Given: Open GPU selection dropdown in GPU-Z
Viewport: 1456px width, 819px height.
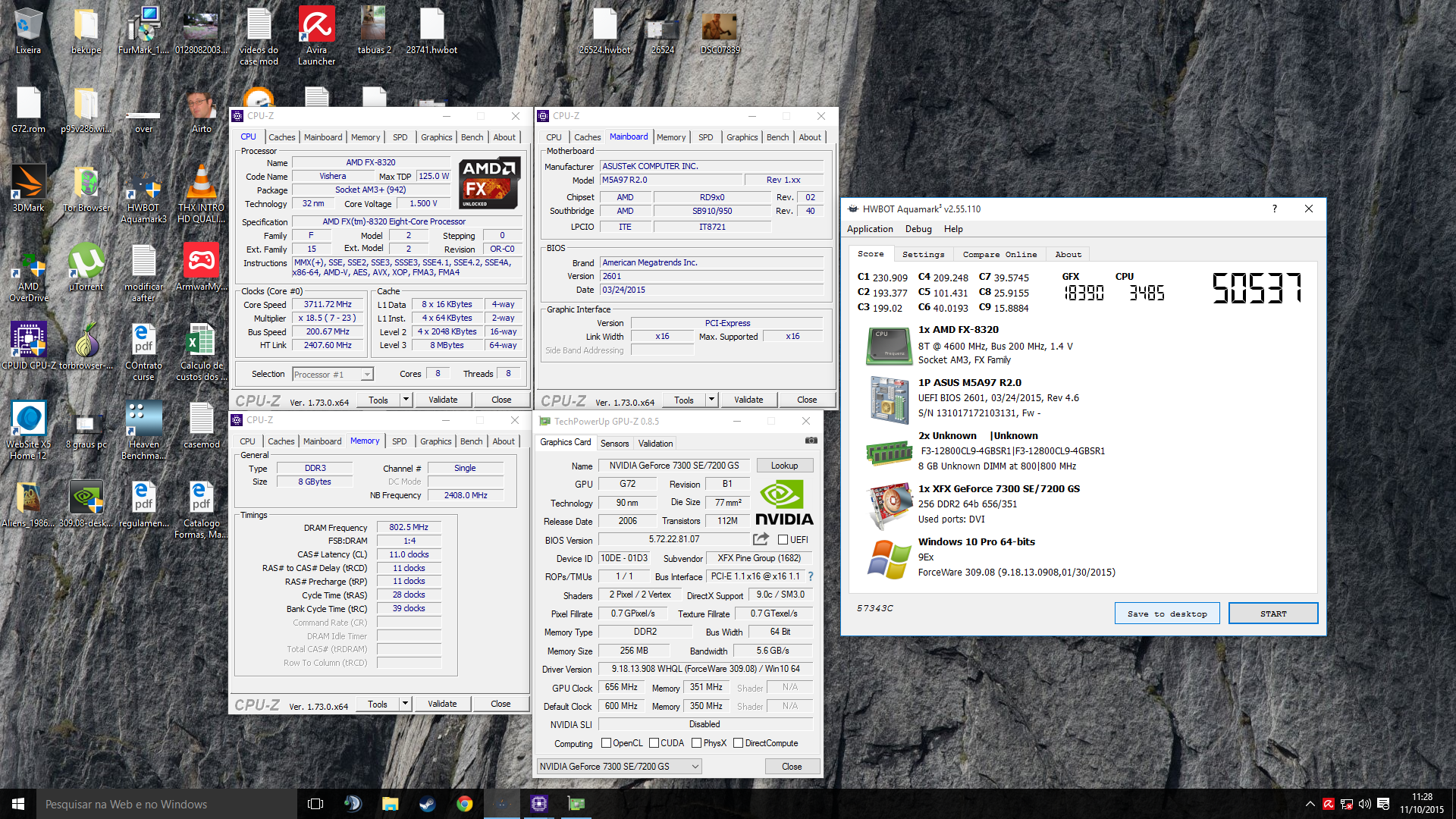Looking at the screenshot, I should [619, 767].
